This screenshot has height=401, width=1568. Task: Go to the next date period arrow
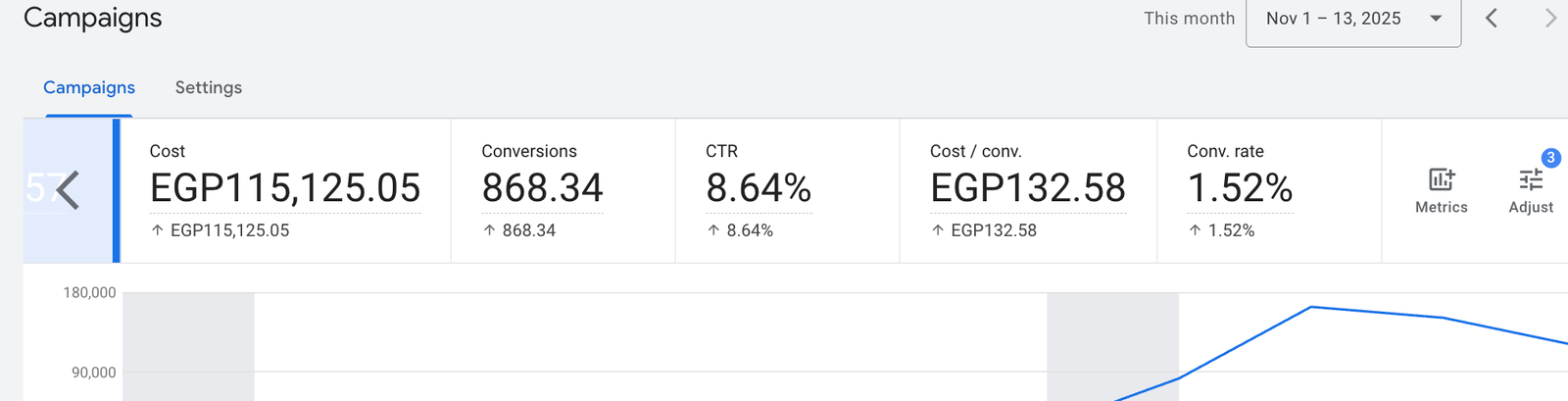1550,19
